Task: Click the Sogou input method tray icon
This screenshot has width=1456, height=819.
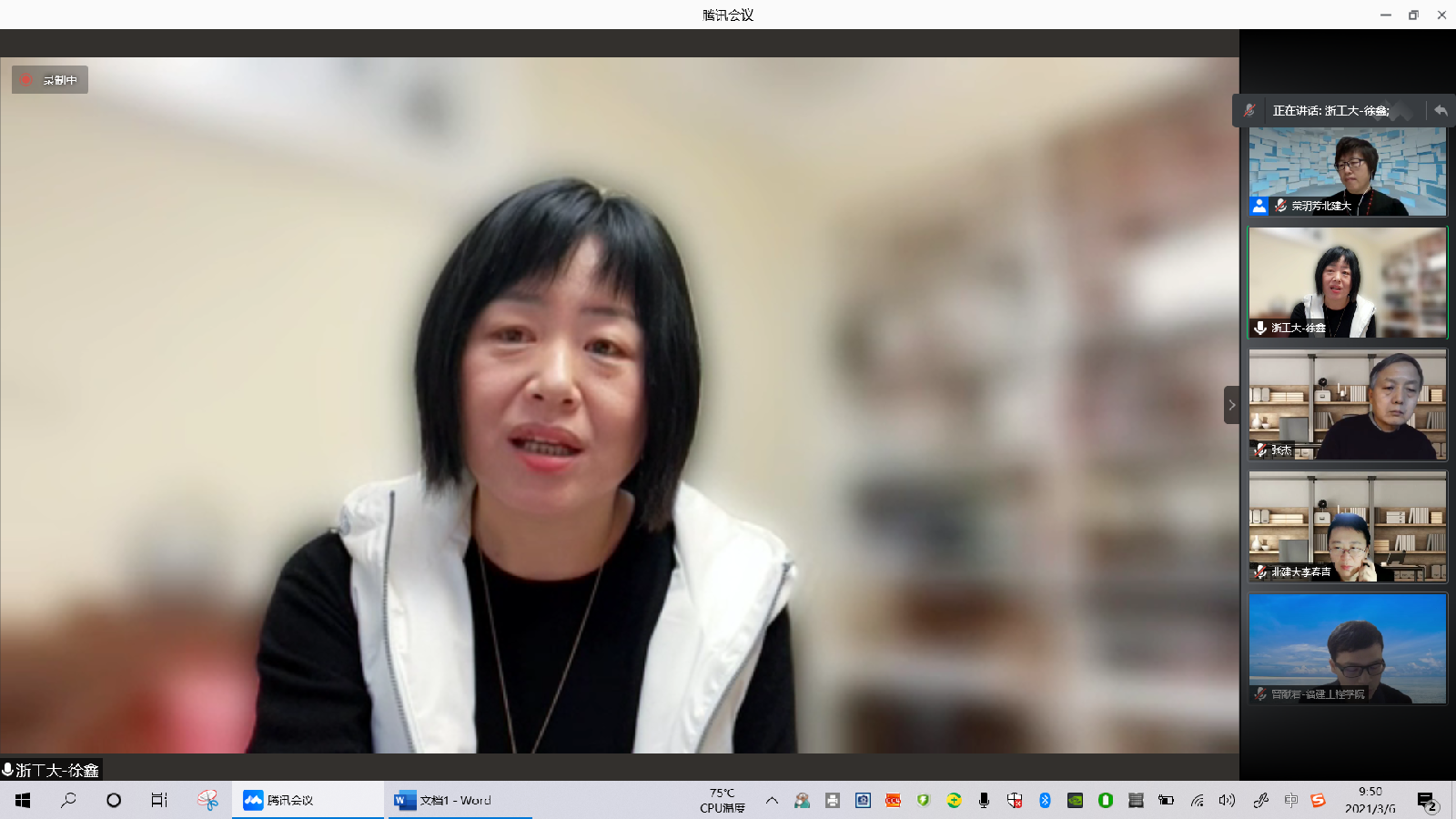Action: coord(1318,801)
